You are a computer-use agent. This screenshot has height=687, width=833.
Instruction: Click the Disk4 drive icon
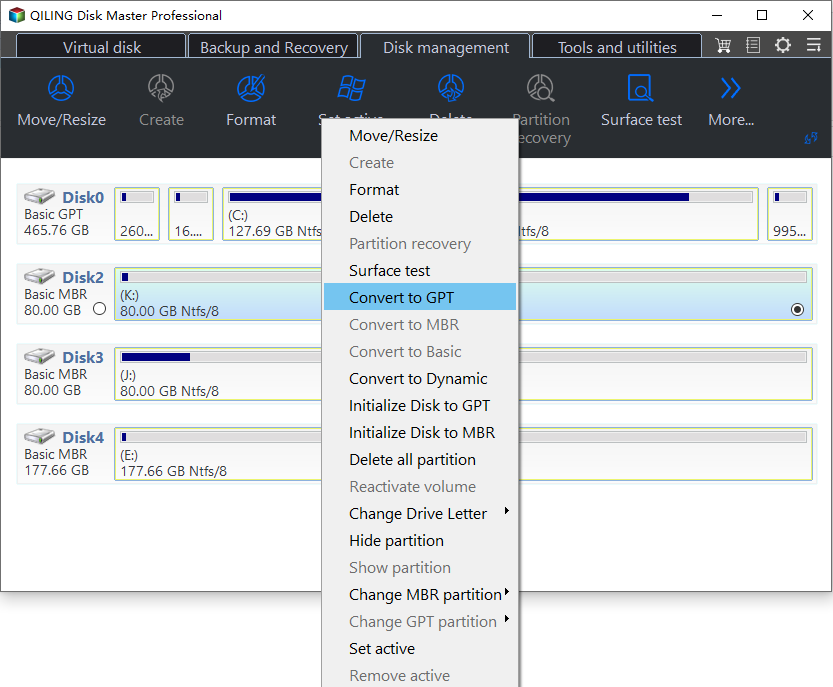coord(39,436)
